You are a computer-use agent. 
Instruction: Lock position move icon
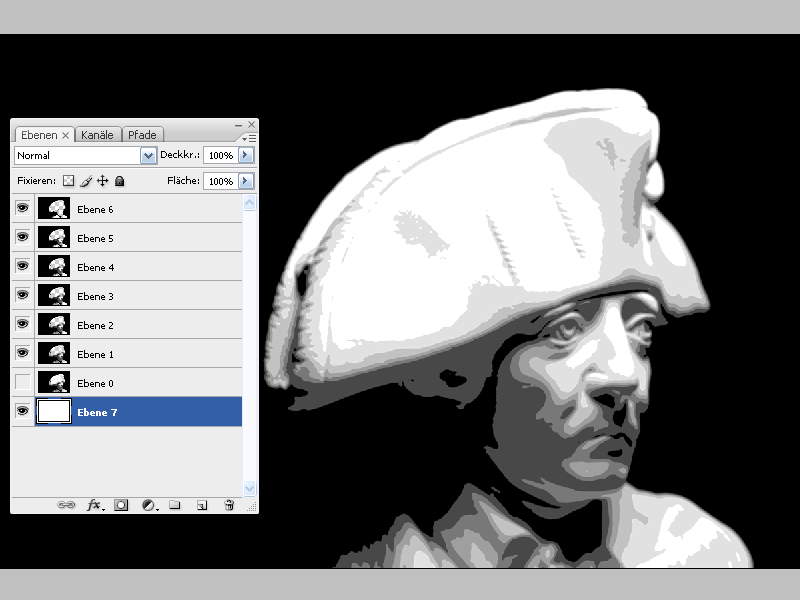click(103, 181)
